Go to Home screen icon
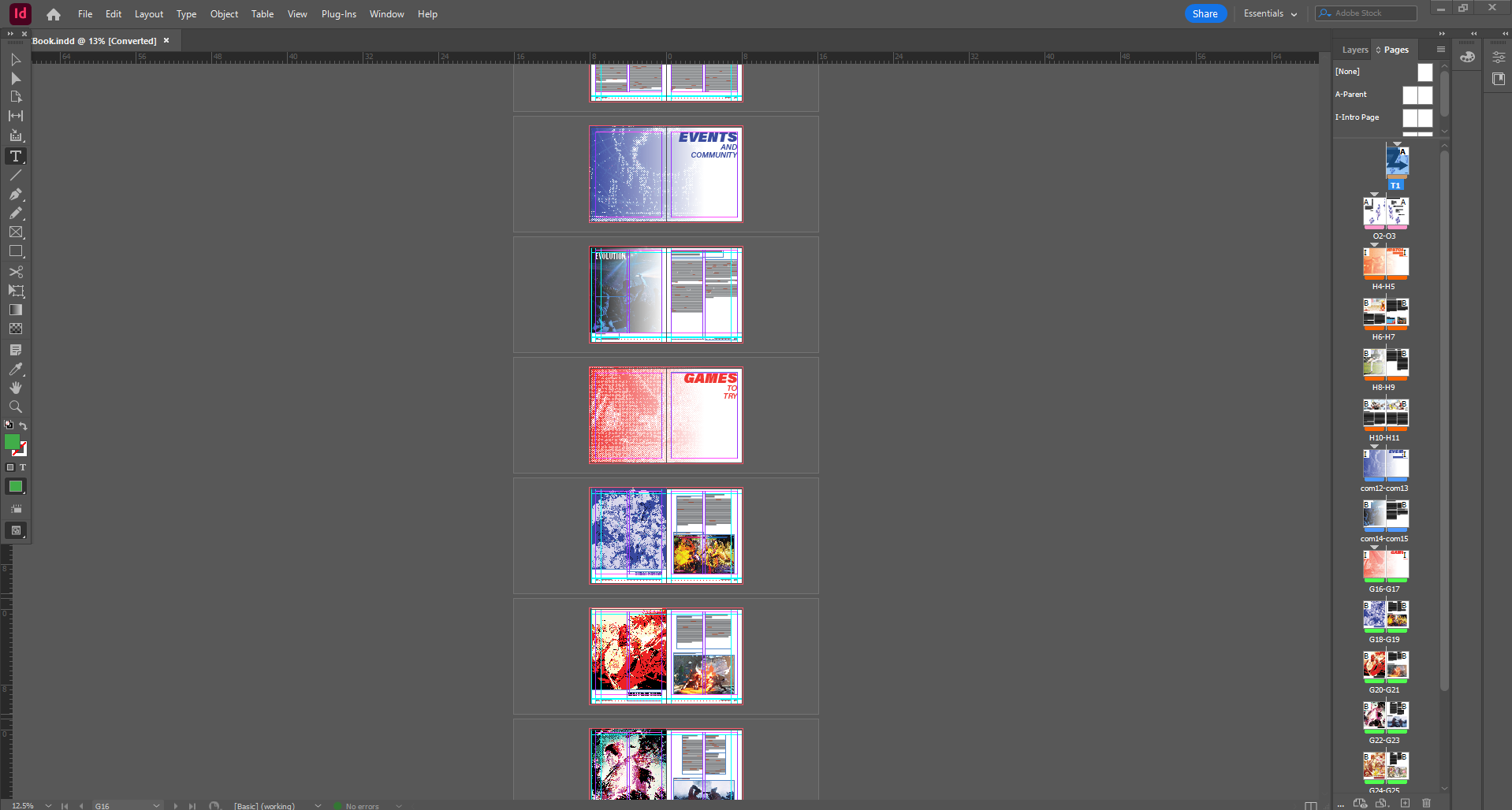The width and height of the screenshot is (1512, 810). (x=53, y=14)
